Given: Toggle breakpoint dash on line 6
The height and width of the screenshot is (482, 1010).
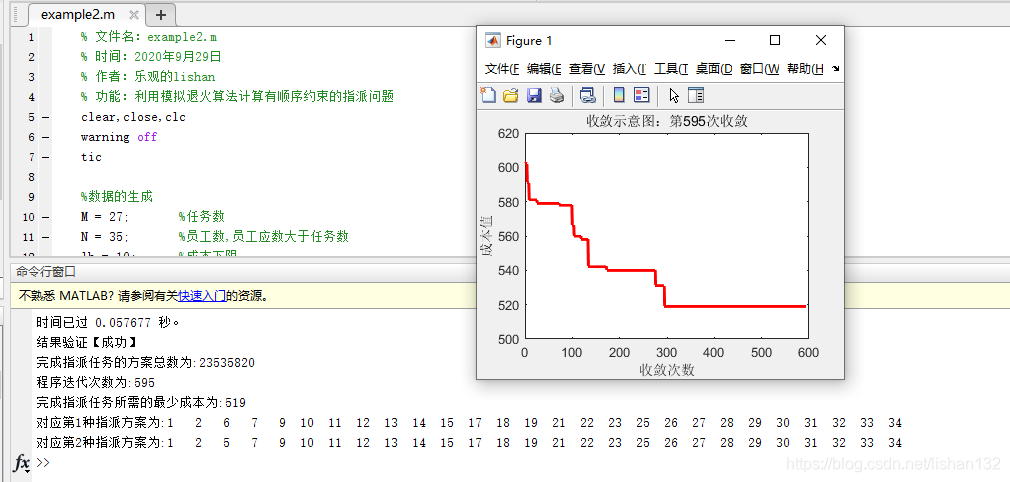Looking at the screenshot, I should pos(45,137).
